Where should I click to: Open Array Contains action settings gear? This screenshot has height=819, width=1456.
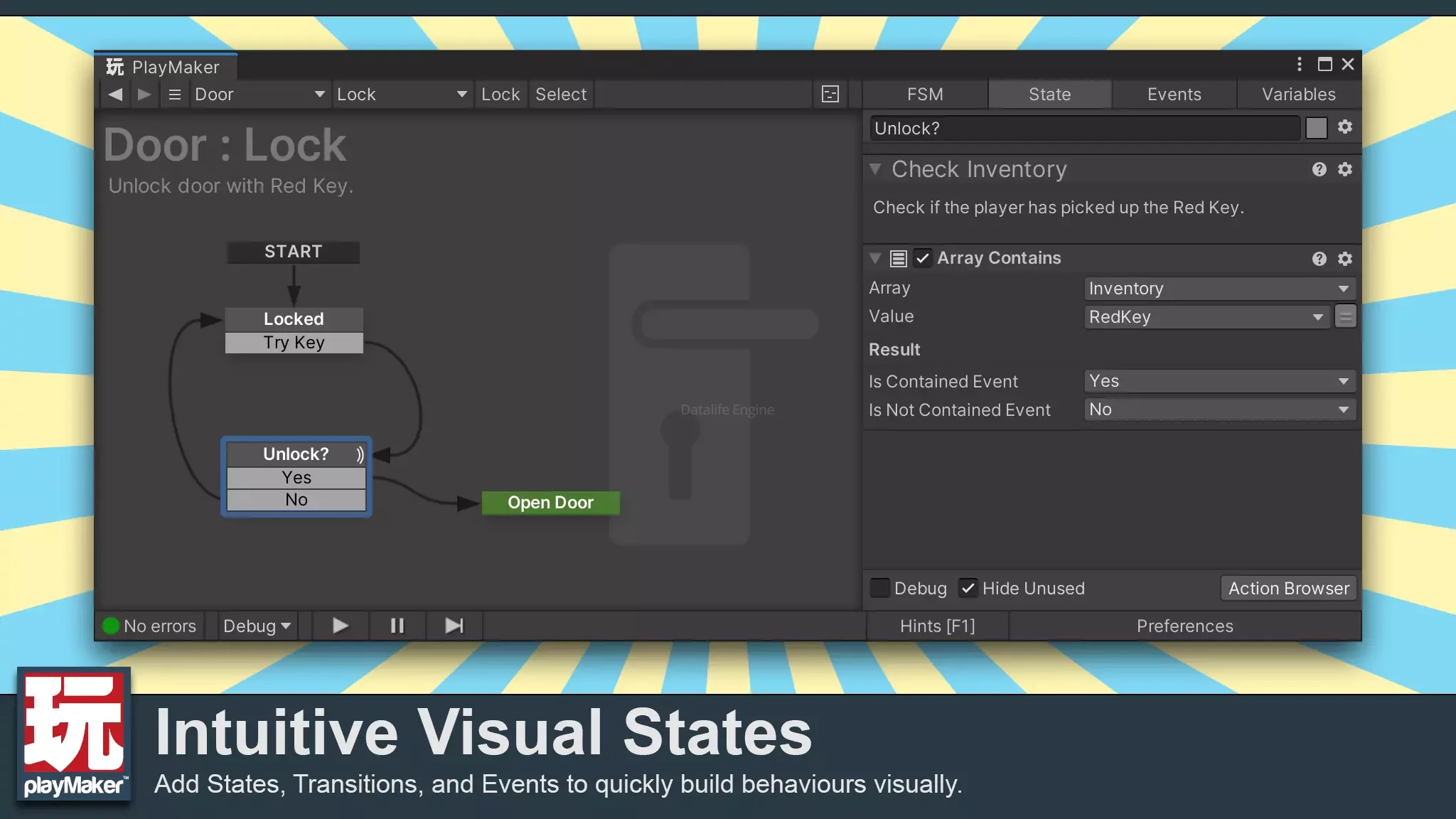point(1344,258)
